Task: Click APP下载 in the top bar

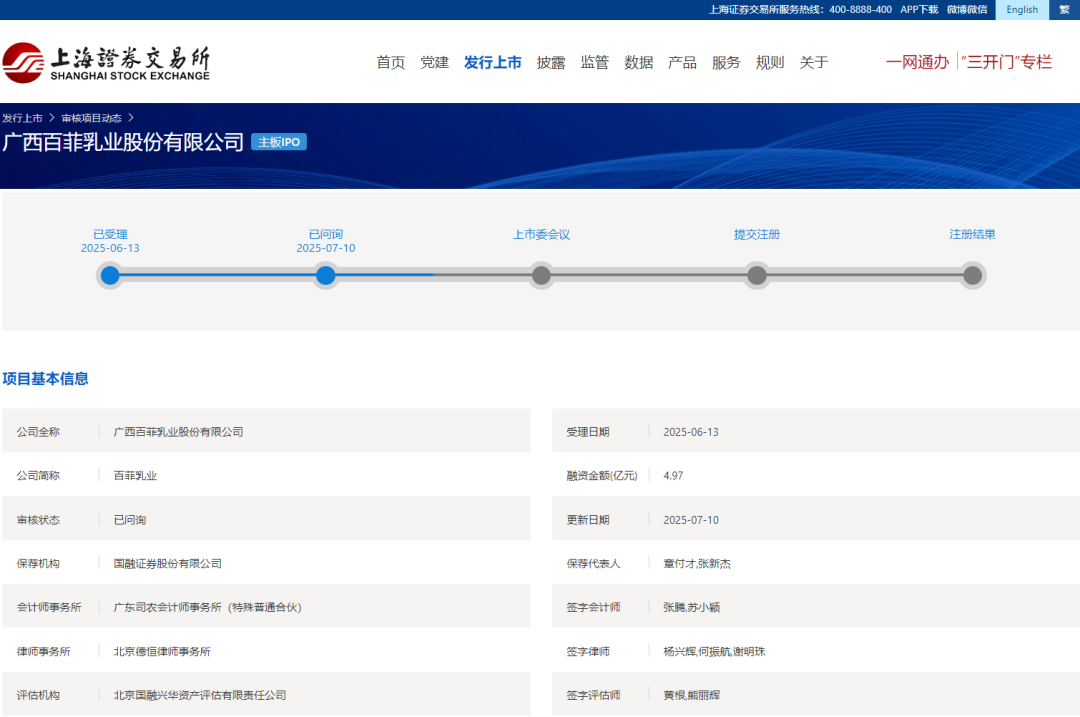Action: 920,10
